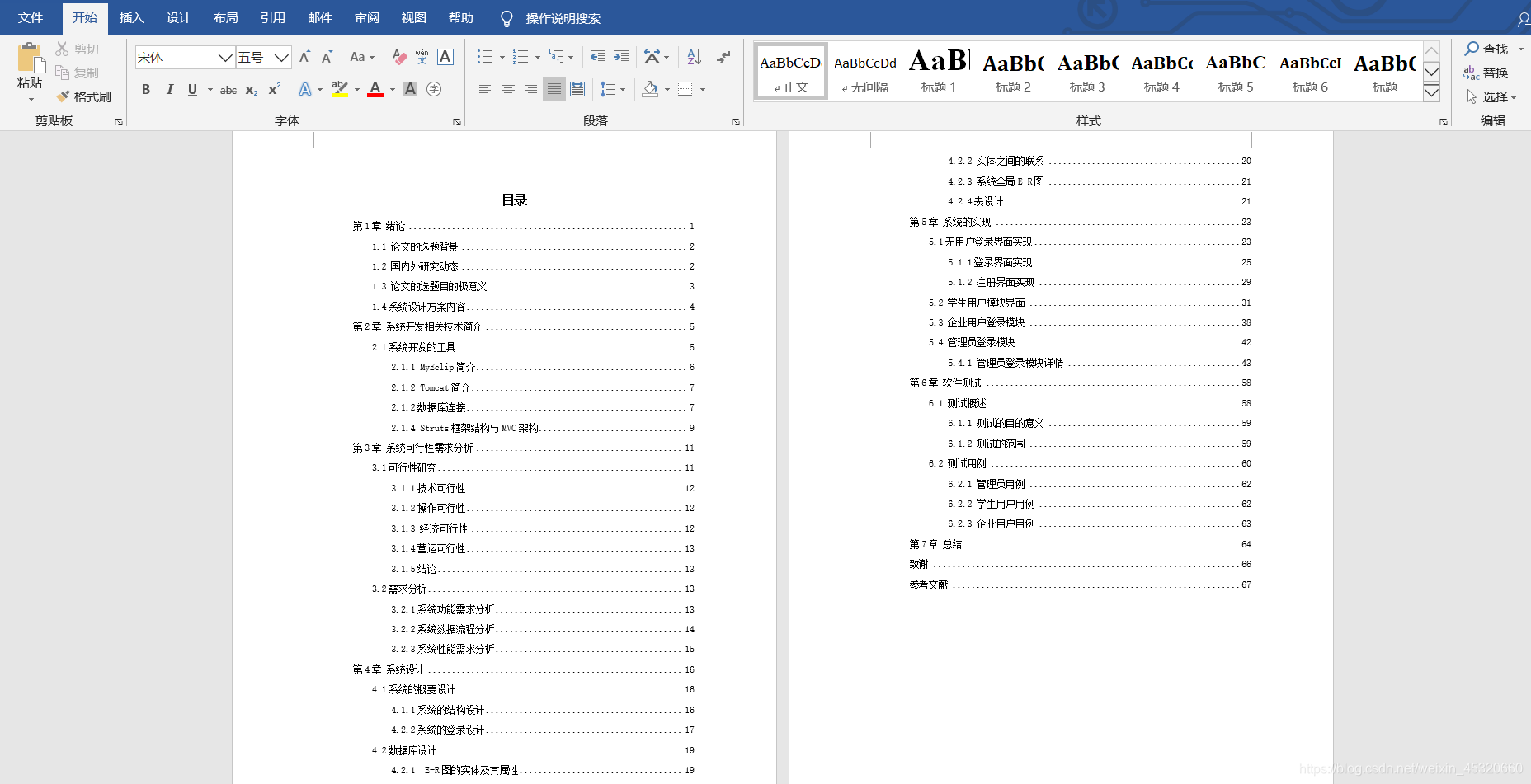
Task: Clear all formatting with the eraser icon
Action: click(x=400, y=57)
